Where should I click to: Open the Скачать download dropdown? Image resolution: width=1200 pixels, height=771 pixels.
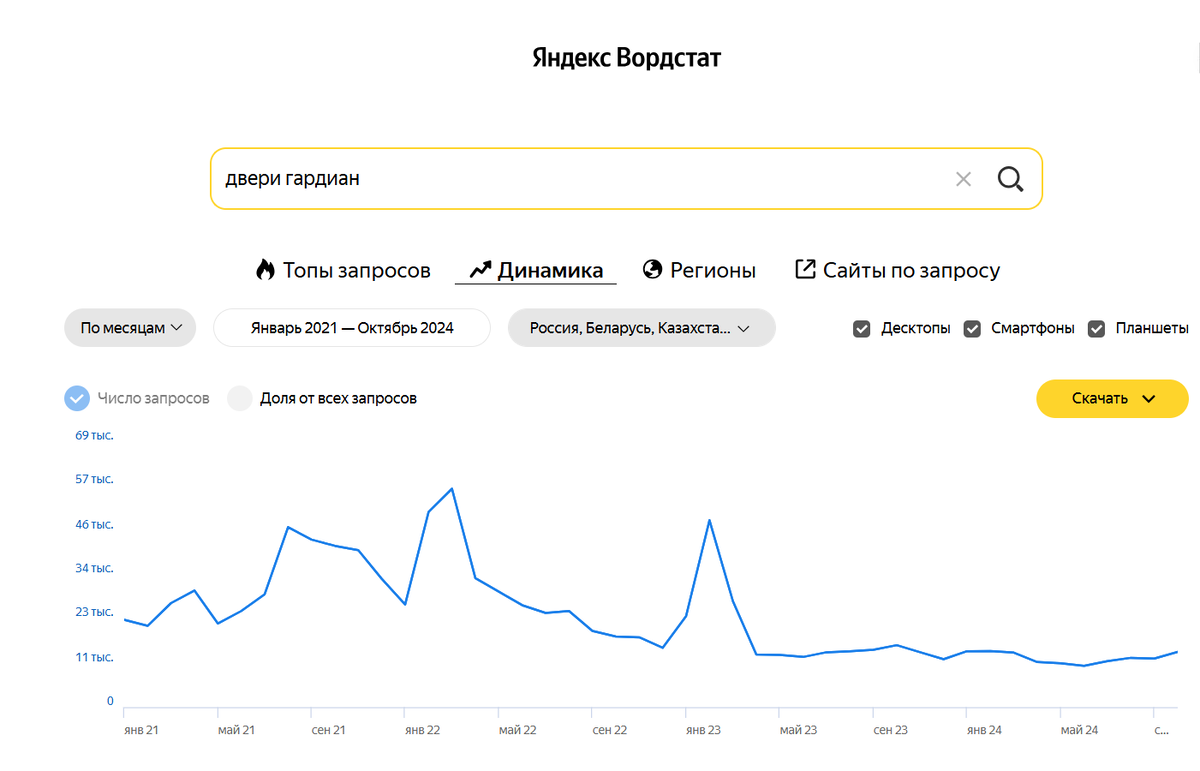(x=1112, y=398)
